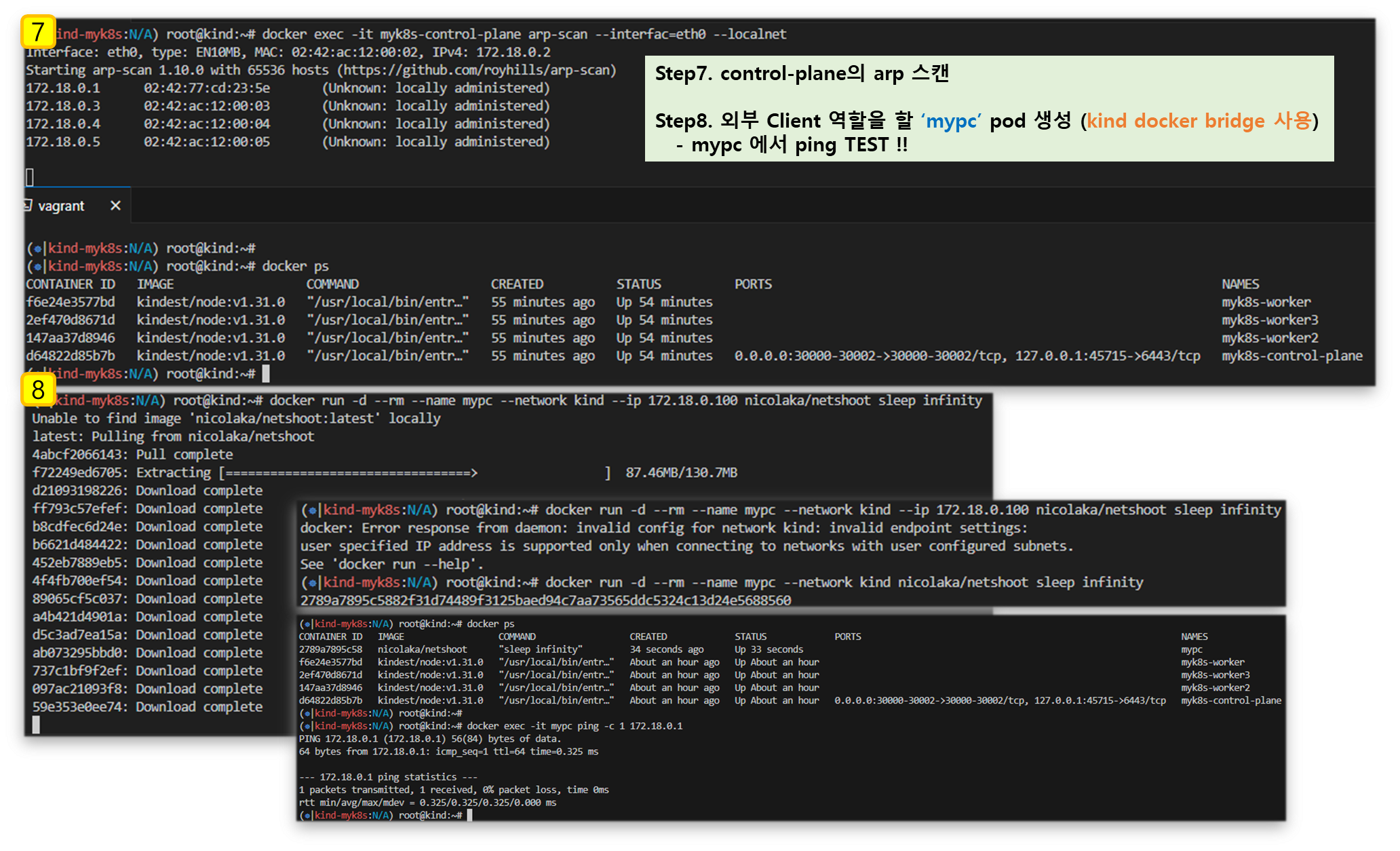The image size is (1400, 851).
Task: Click the 2789a7895c58 mypc container row
Action: pos(330,649)
